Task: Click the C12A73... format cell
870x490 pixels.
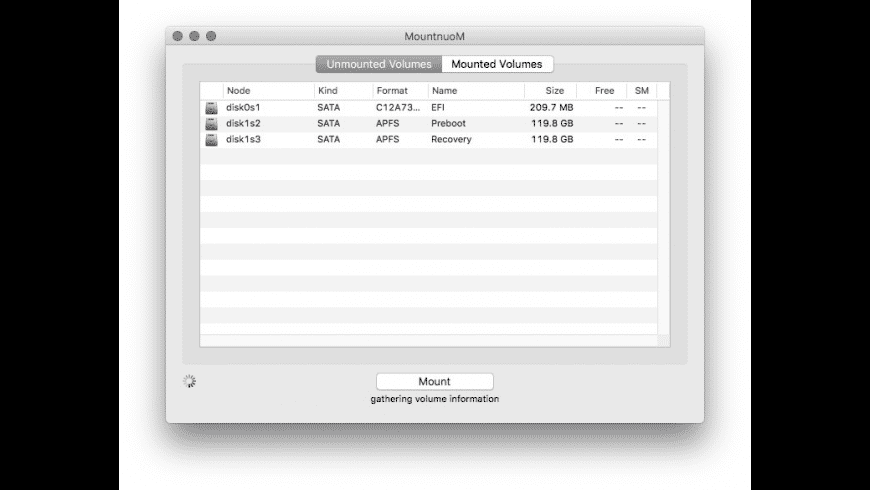Action: pyautogui.click(x=398, y=108)
